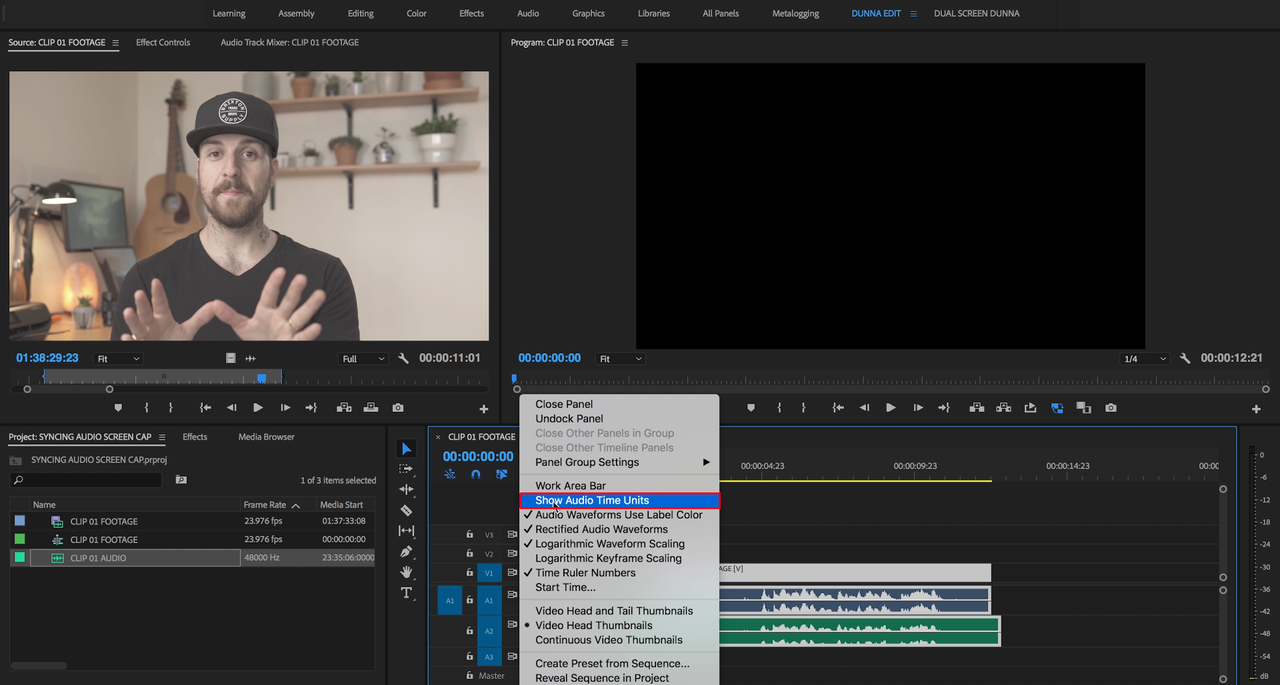This screenshot has height=685, width=1280.
Task: Open Program monitor 1/4 resolution dropdown
Action: pos(1144,358)
